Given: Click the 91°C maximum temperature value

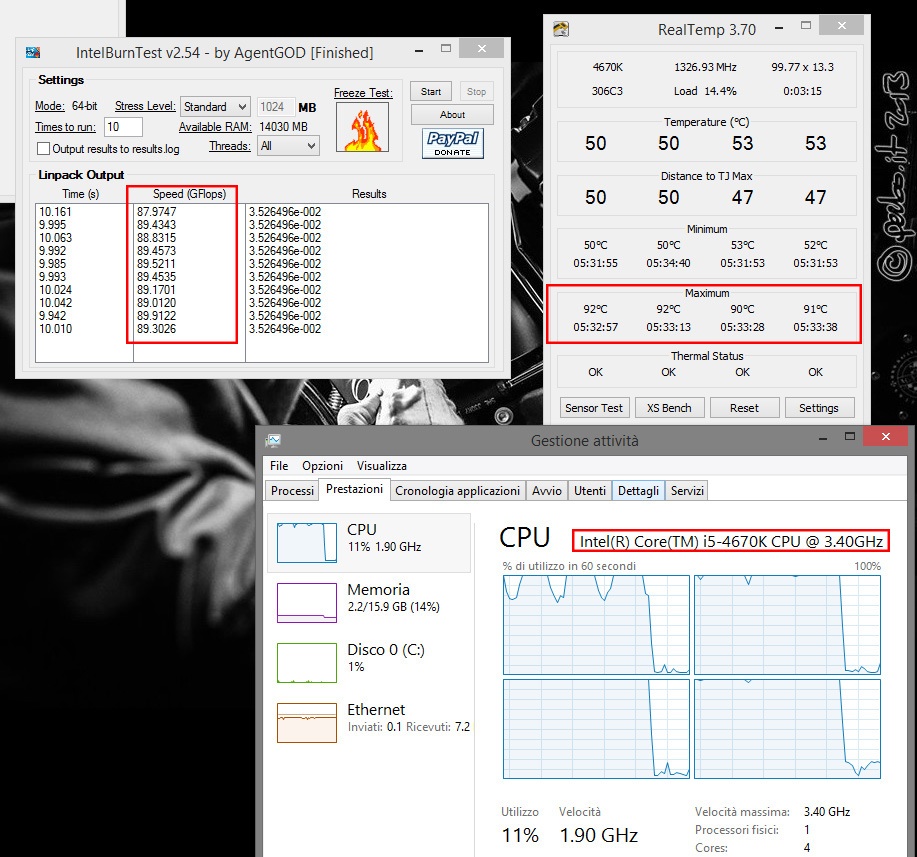Looking at the screenshot, I should (x=815, y=309).
